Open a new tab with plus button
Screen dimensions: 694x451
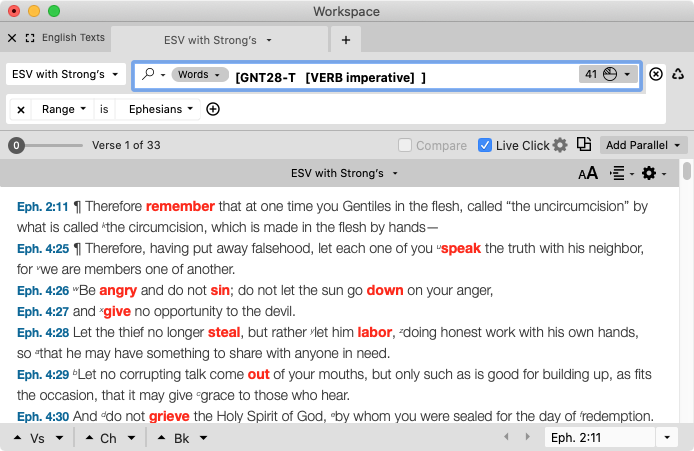(x=346, y=40)
